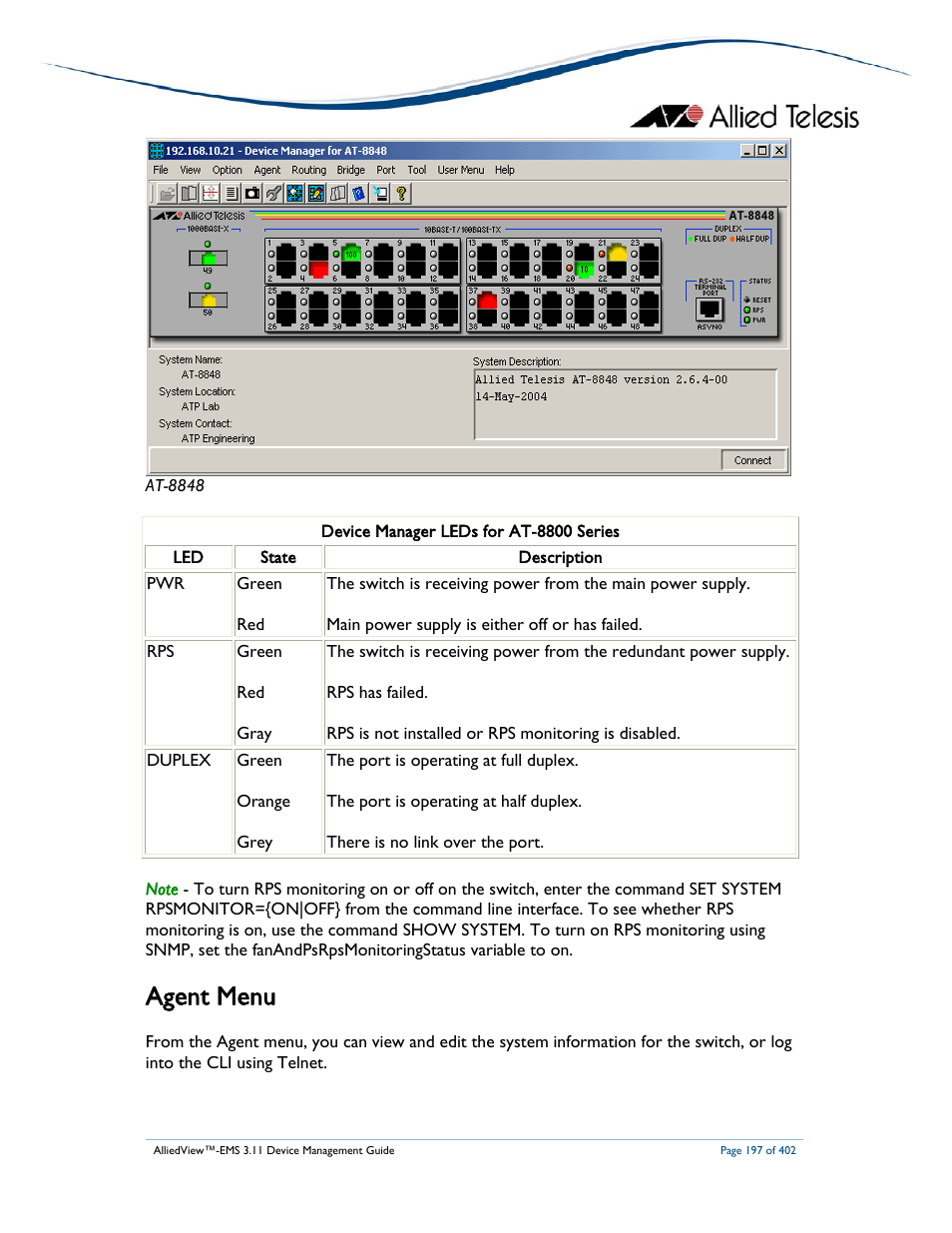
Task: Click the ATP Lab system location value
Action: click(201, 407)
